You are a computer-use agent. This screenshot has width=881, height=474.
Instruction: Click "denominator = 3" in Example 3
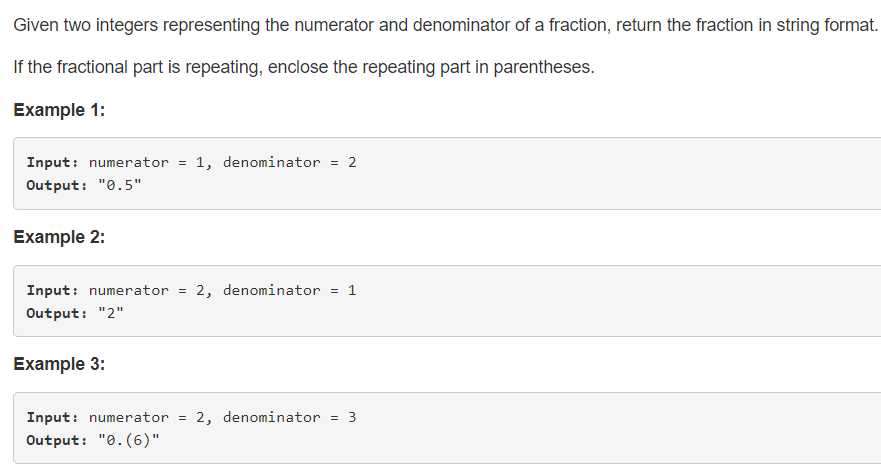click(x=289, y=417)
